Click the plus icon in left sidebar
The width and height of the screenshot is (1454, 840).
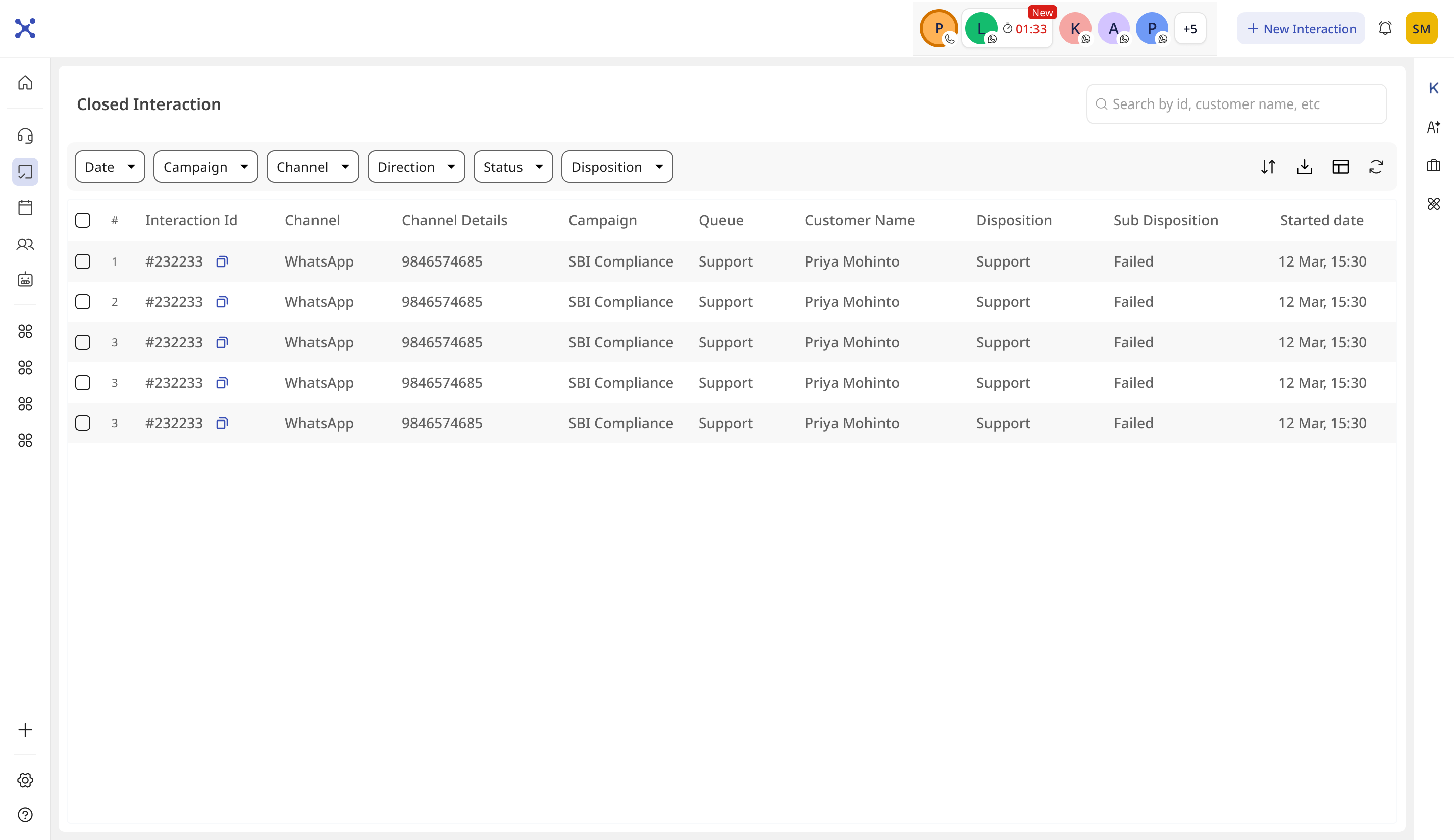coord(25,730)
